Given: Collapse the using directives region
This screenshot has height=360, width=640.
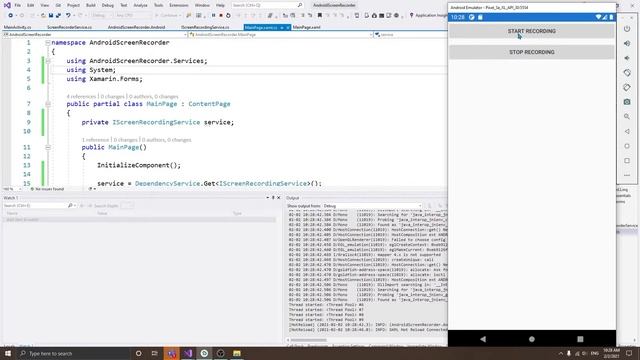Looking at the screenshot, I should point(48,61).
